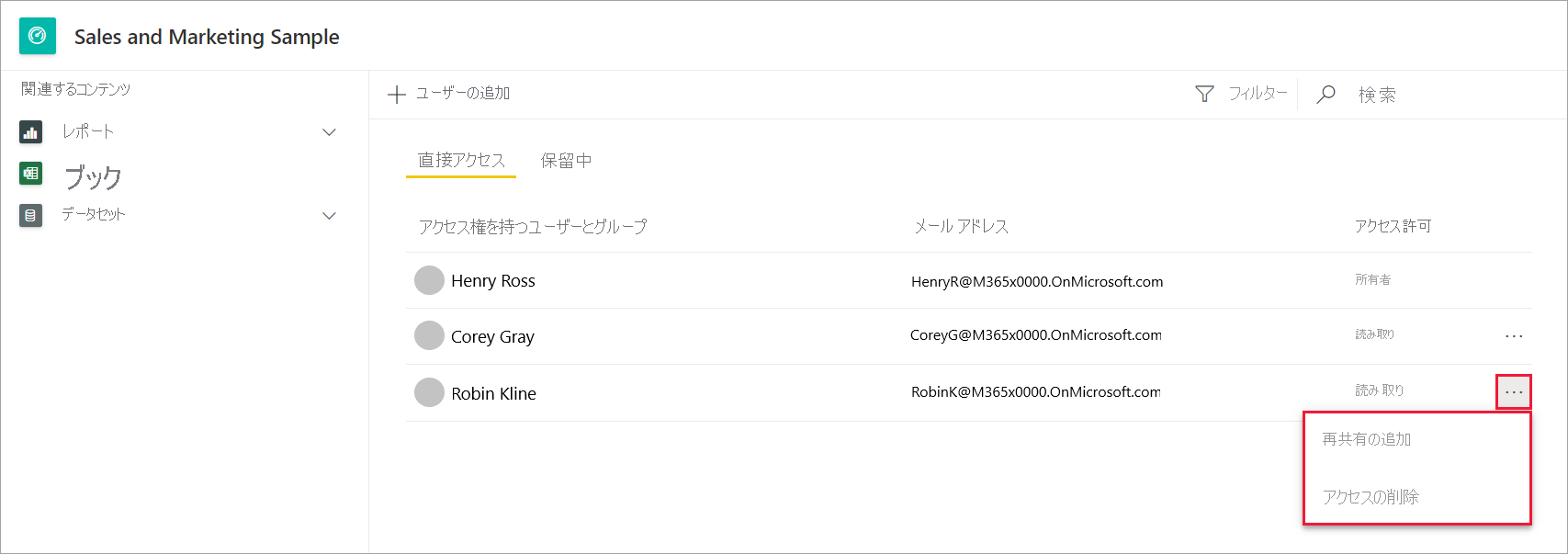Click the アクセス許可 column header

pos(1393,226)
